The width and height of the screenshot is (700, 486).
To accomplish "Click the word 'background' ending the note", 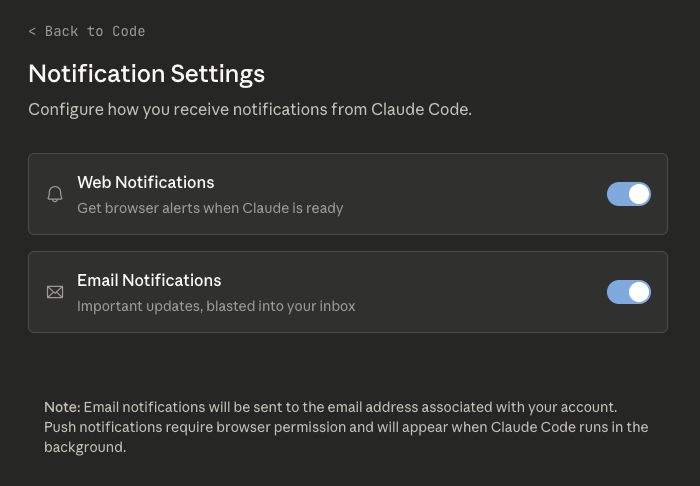I will pos(84,447).
